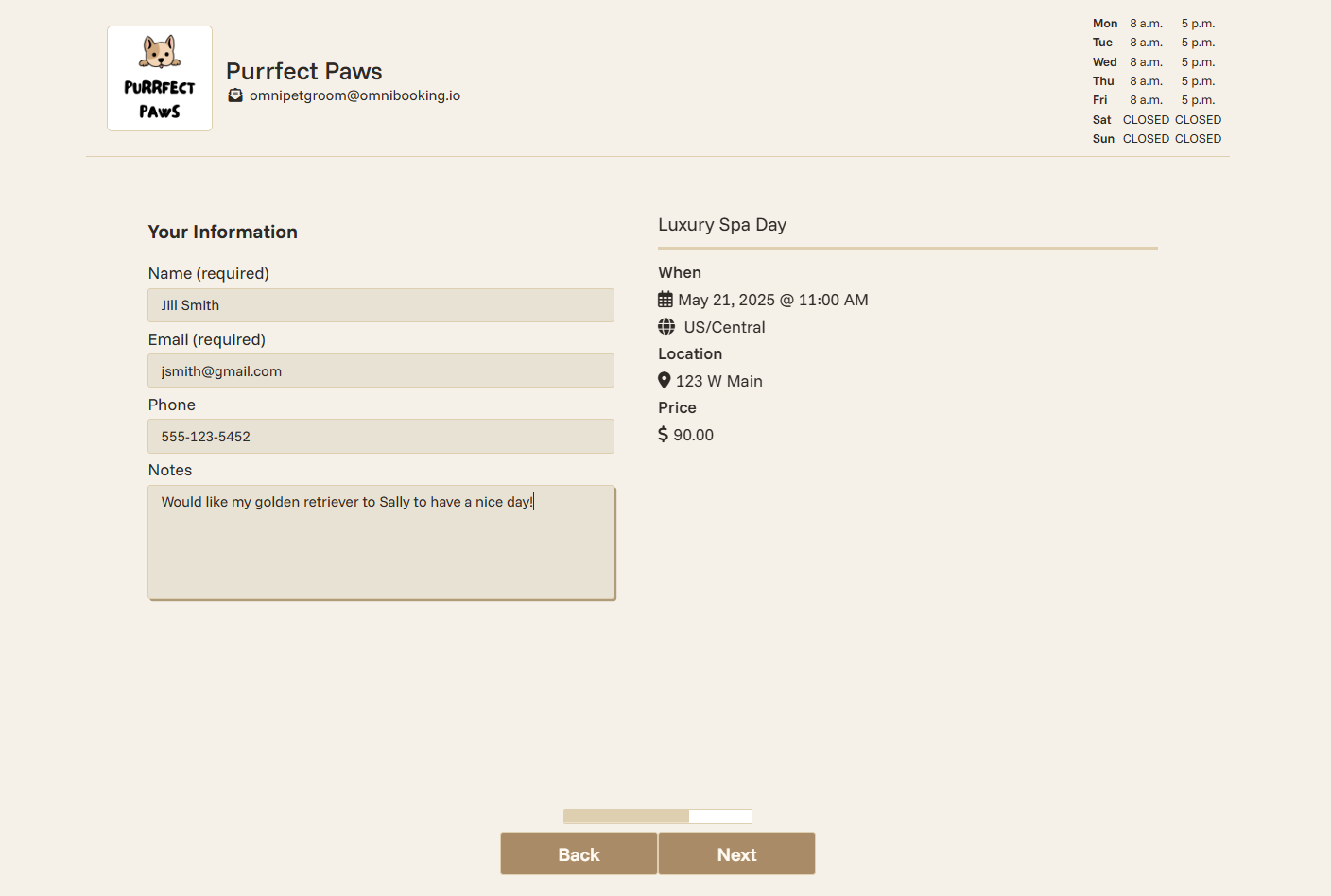This screenshot has height=896, width=1331.
Task: Click the Wed row in the hours table
Action: [1157, 62]
